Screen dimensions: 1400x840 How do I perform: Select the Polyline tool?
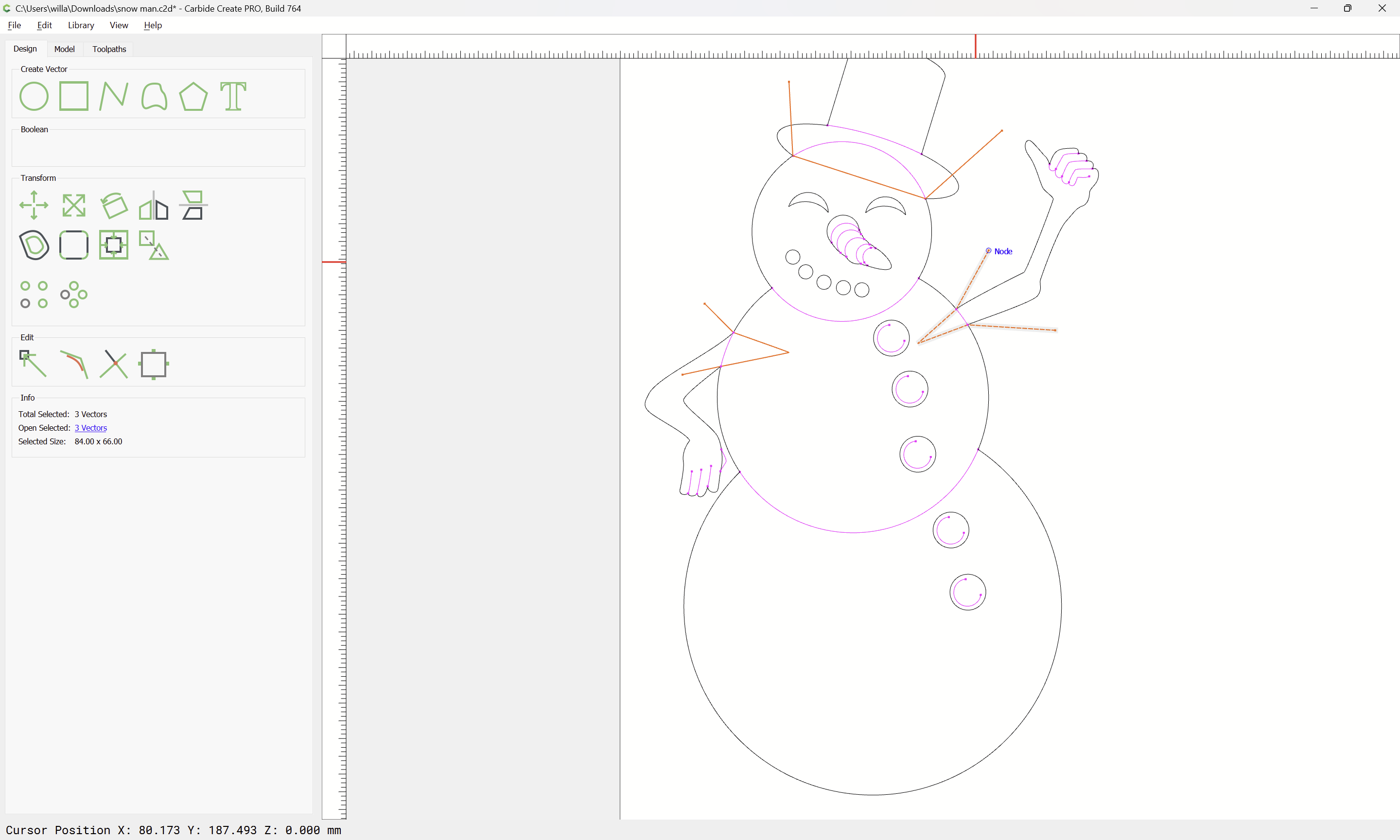[114, 96]
